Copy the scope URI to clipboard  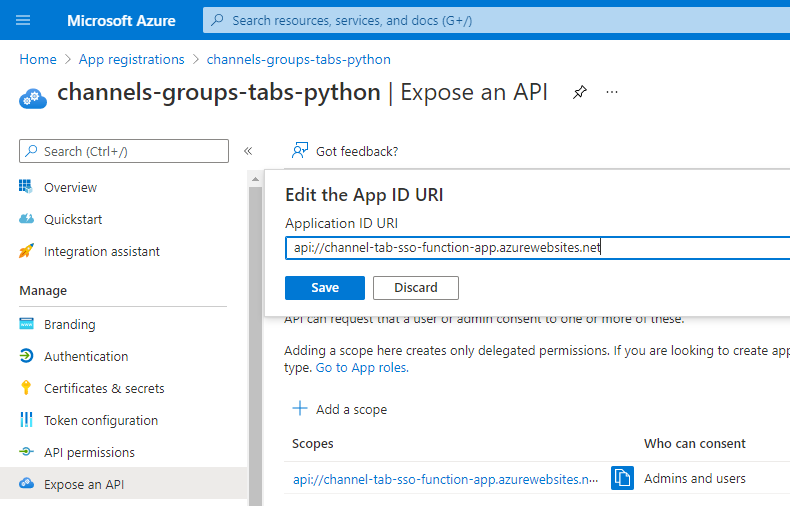click(622, 478)
